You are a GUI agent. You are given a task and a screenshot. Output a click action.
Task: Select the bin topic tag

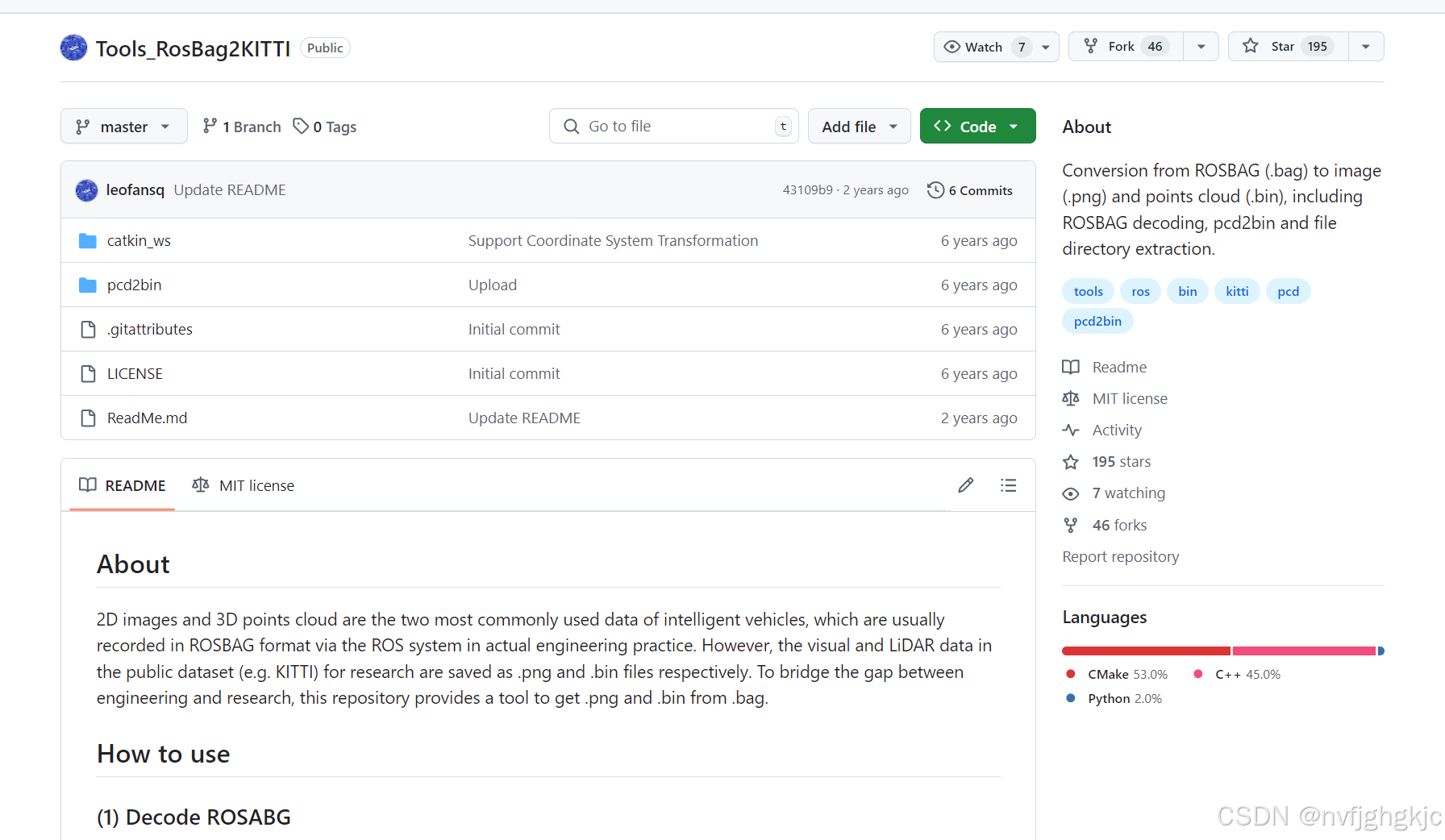(1187, 292)
